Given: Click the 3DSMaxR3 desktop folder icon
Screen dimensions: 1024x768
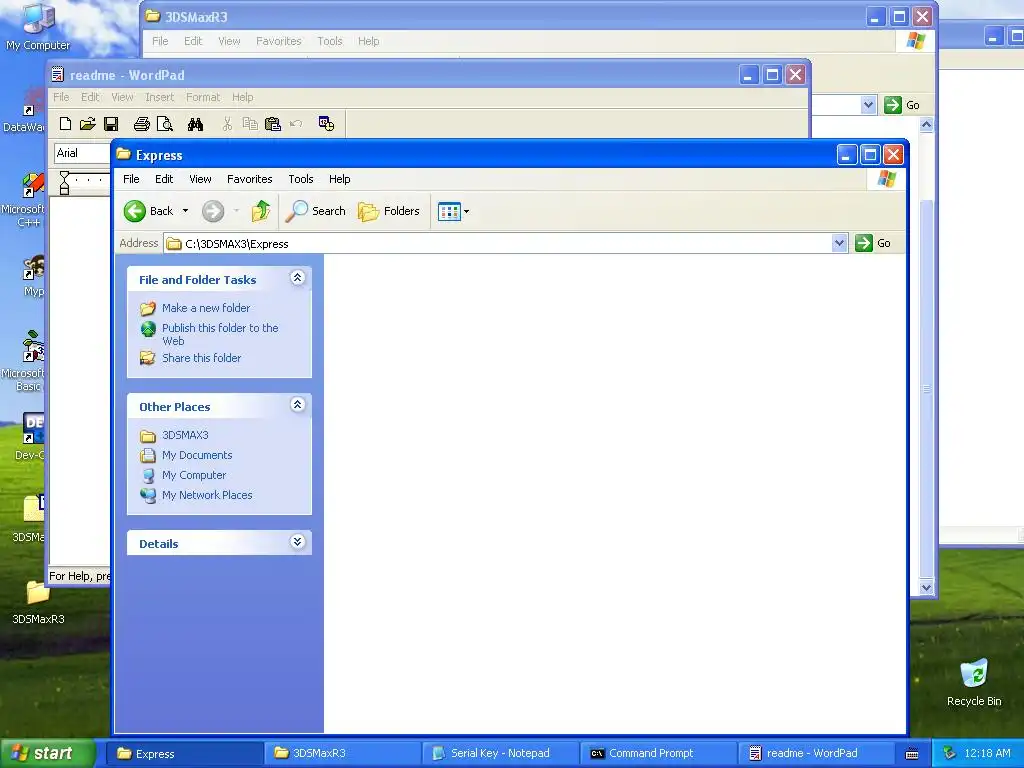Looking at the screenshot, I should click(x=38, y=602).
